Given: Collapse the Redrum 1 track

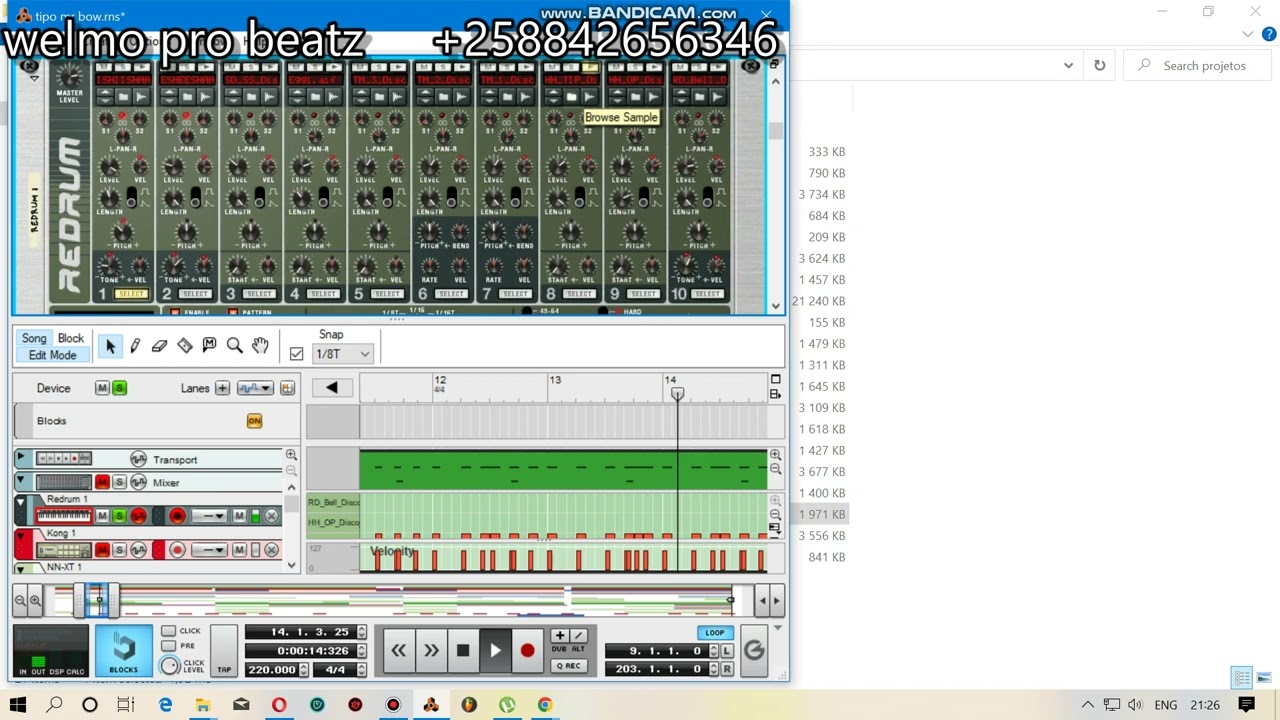Looking at the screenshot, I should coord(21,500).
